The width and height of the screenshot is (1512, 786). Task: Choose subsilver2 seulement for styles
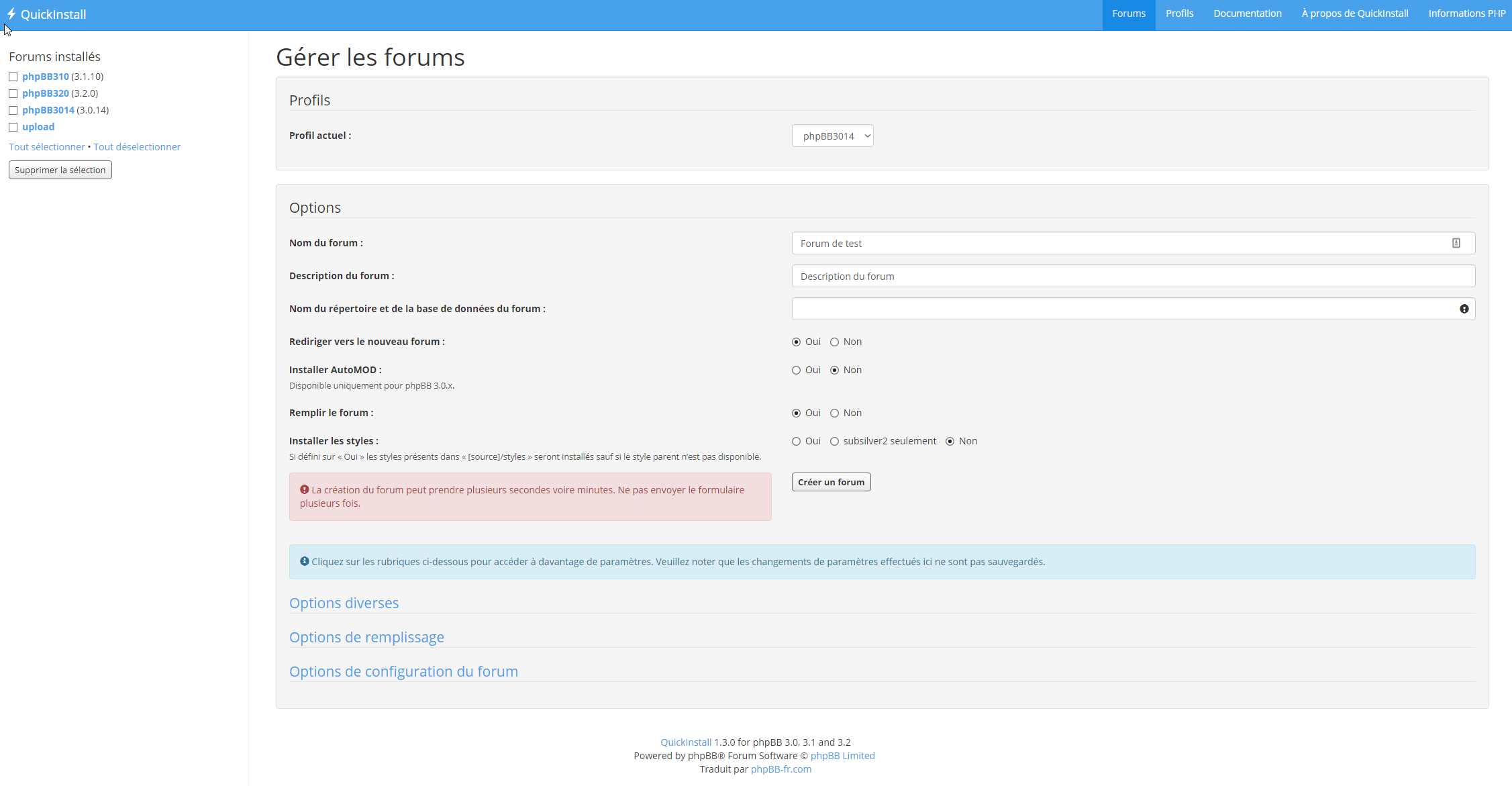(x=834, y=442)
